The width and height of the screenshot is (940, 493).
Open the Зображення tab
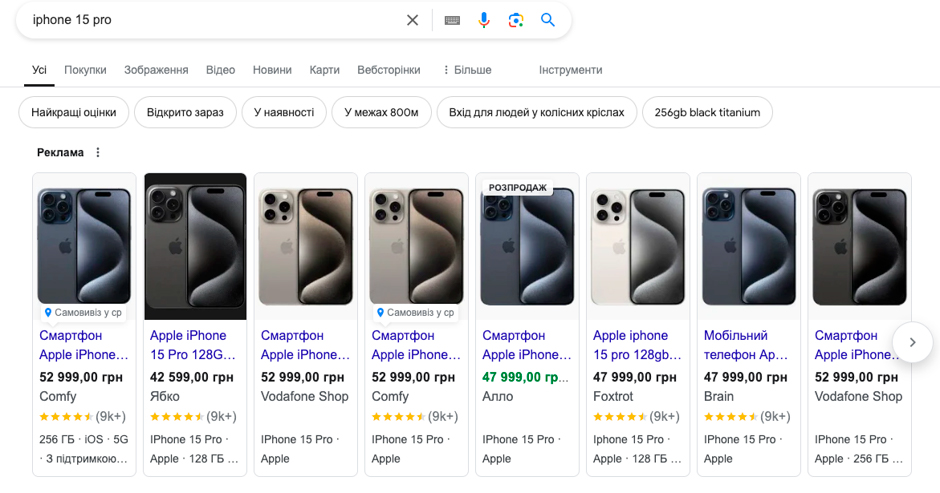(156, 70)
